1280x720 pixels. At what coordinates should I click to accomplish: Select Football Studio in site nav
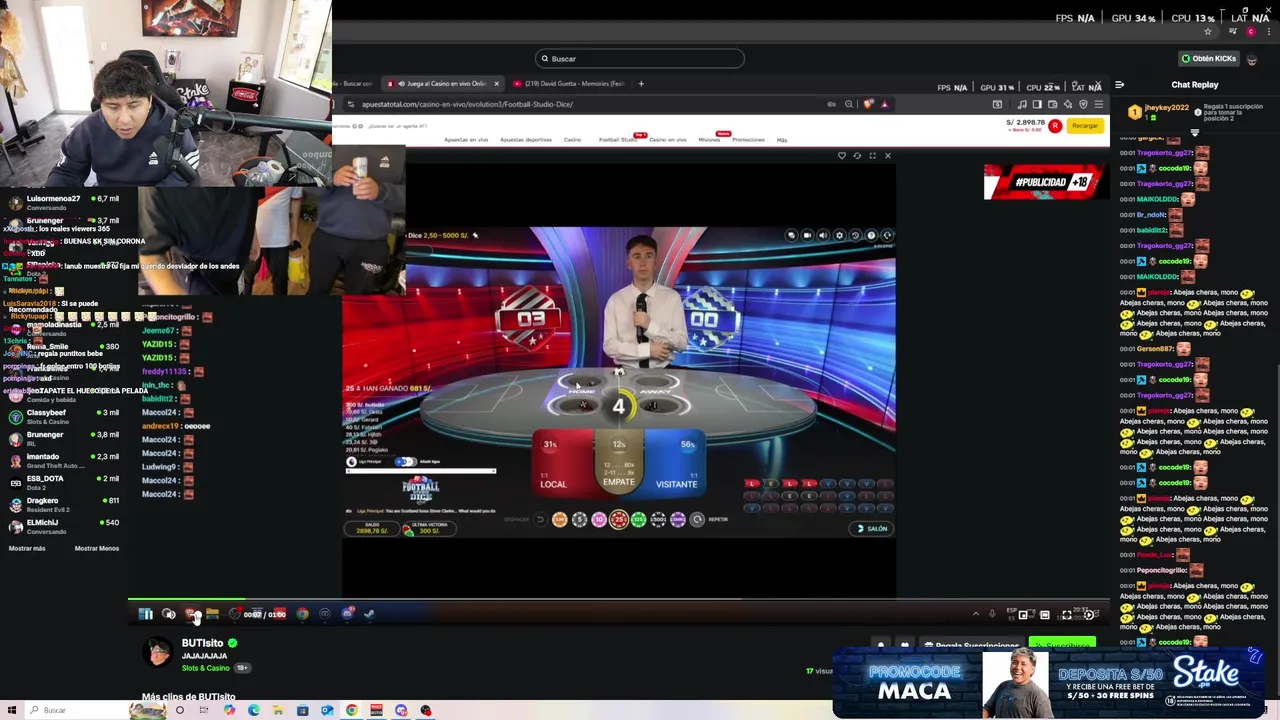point(617,140)
